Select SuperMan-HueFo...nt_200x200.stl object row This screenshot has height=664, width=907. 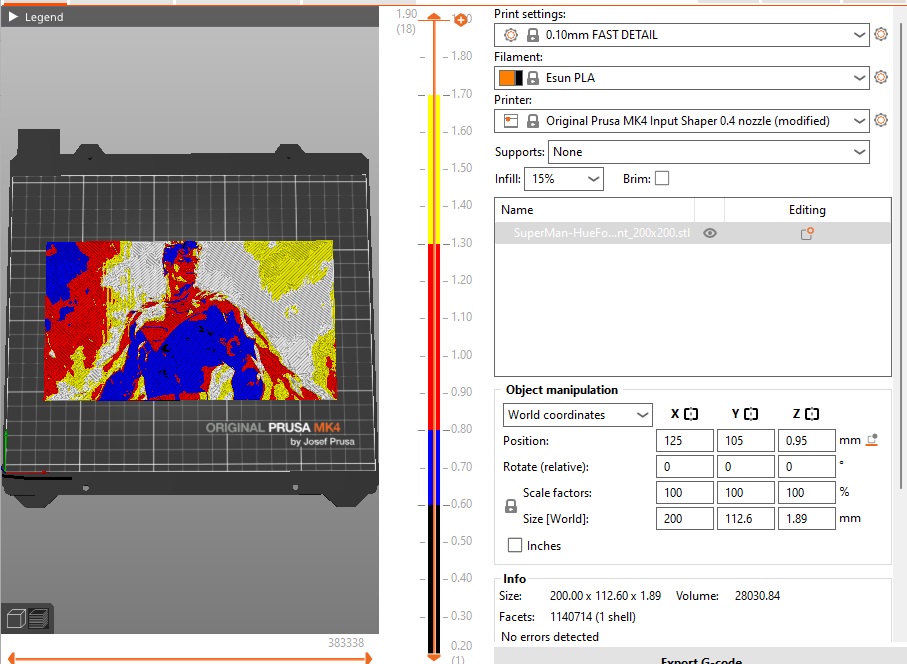tap(692, 233)
